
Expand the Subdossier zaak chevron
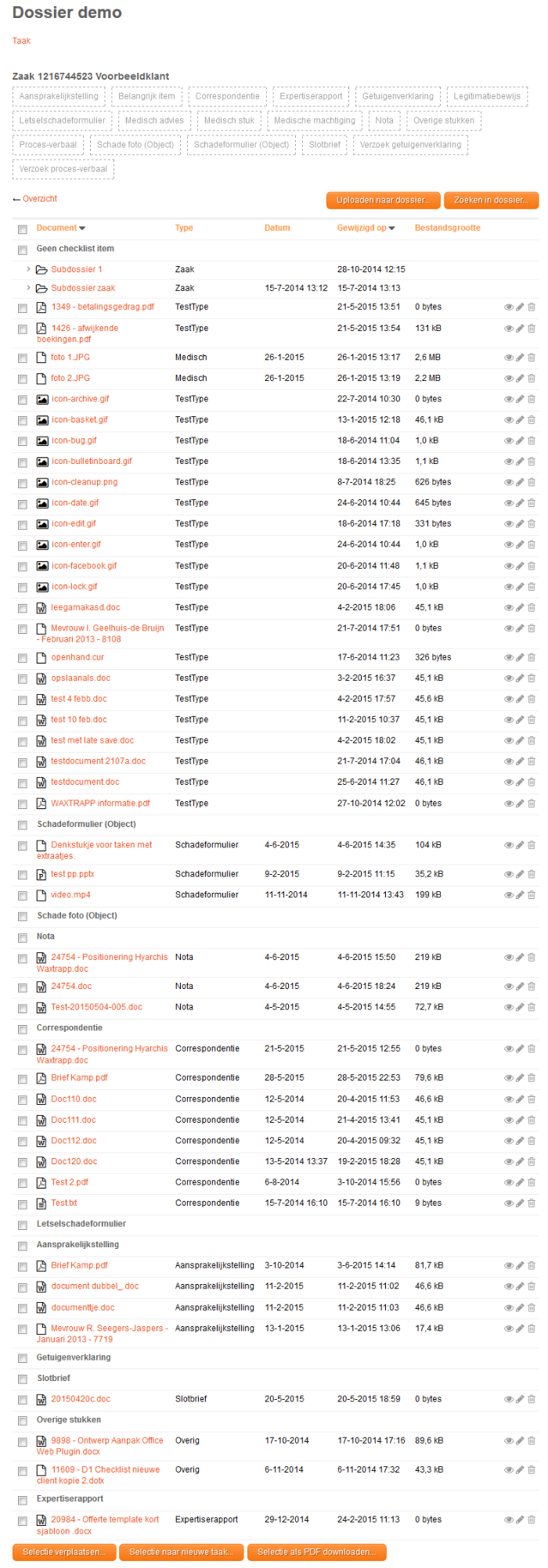(29, 288)
